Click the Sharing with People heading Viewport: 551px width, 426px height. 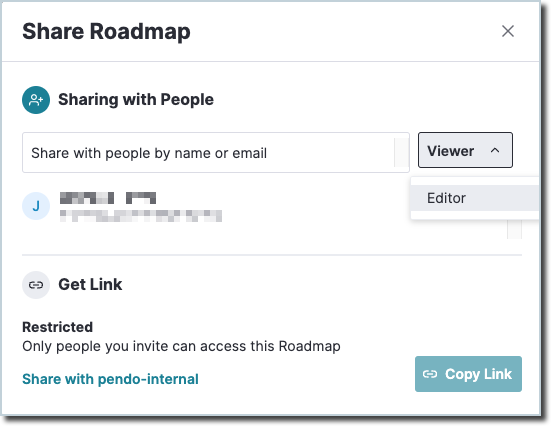136,99
